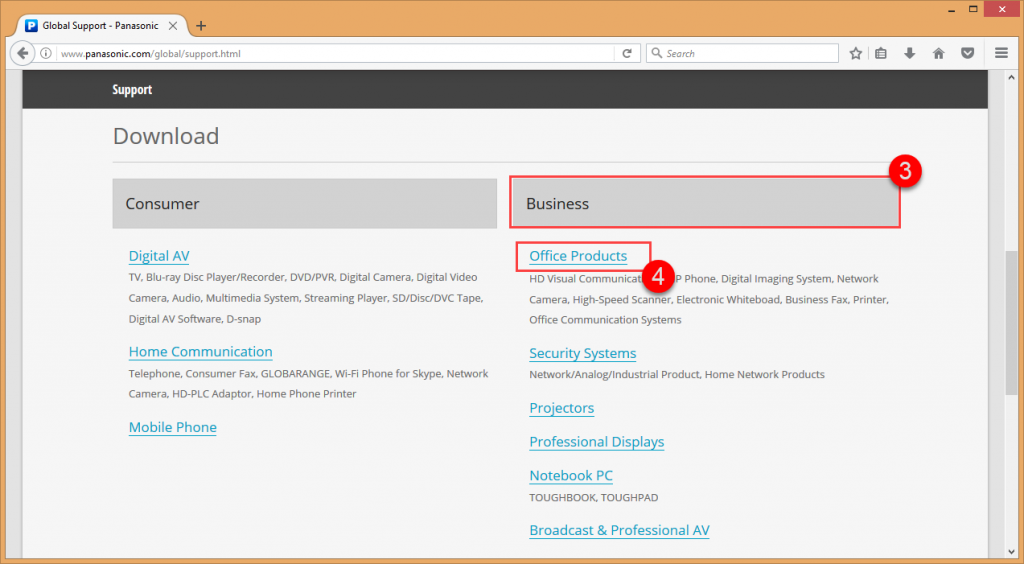Open the Security Systems link
Screen dimensions: 1024x564
click(x=583, y=353)
